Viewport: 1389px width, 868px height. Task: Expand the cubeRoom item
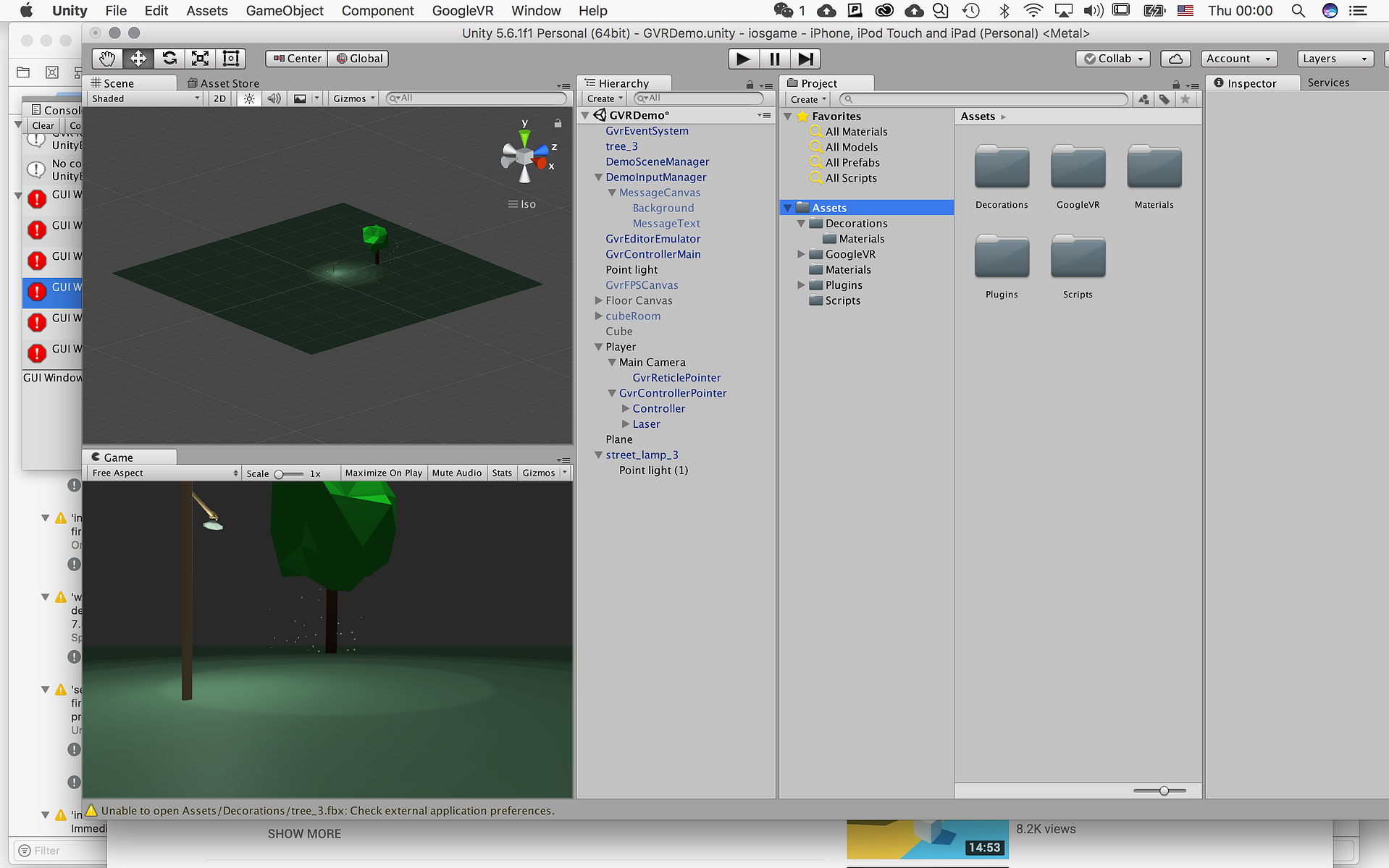tap(598, 316)
